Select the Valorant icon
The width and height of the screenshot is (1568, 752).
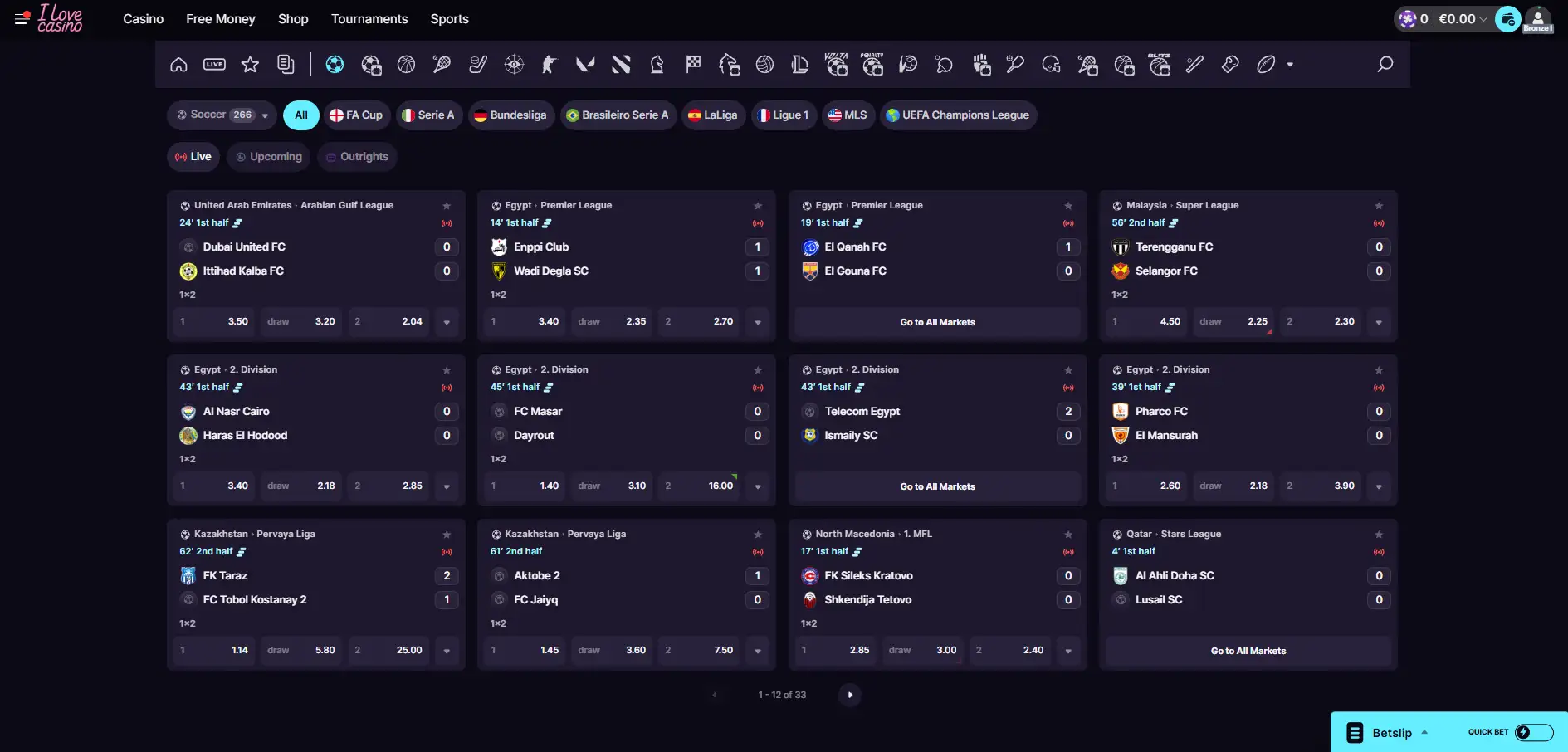click(585, 65)
